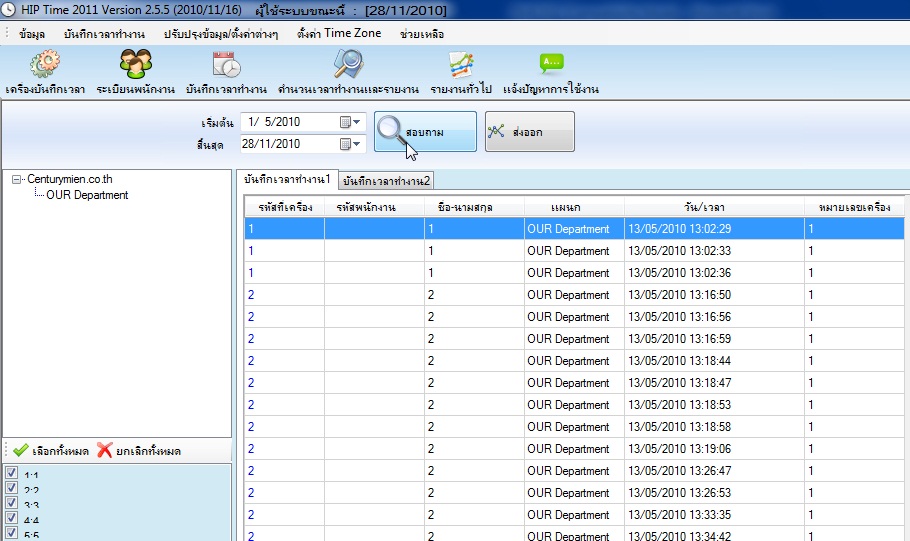Click green check เลือกทั้งหมด select all

pos(21,451)
